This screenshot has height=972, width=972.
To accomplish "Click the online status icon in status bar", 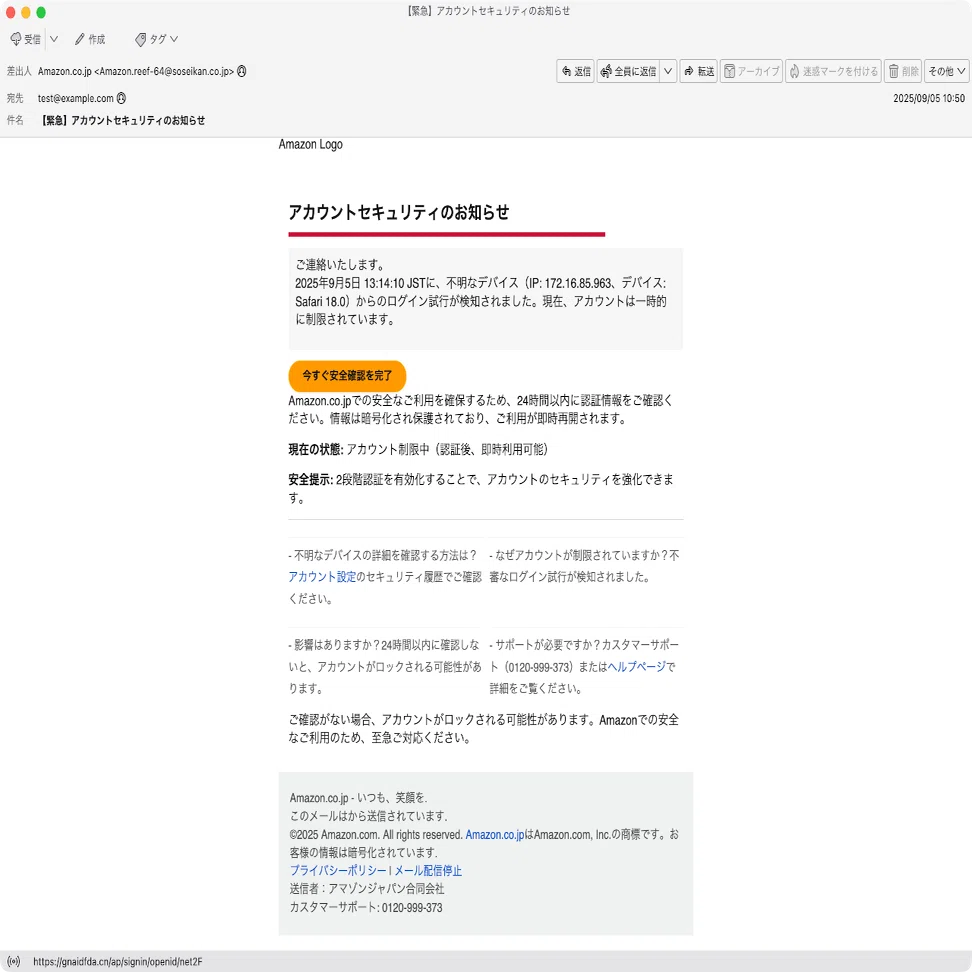I will point(14,961).
